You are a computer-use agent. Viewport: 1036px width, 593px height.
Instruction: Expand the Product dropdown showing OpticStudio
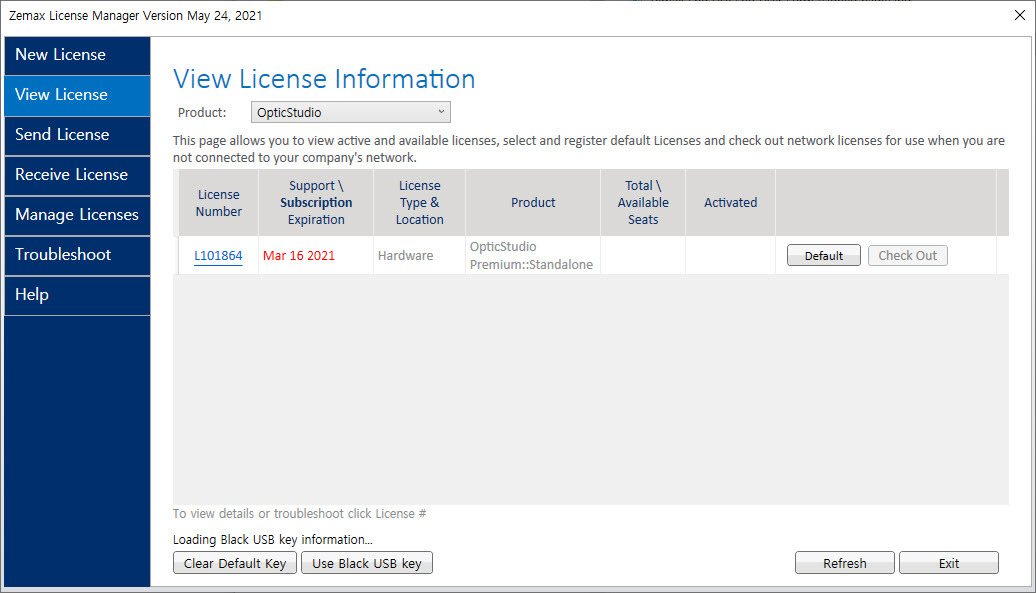tap(351, 112)
